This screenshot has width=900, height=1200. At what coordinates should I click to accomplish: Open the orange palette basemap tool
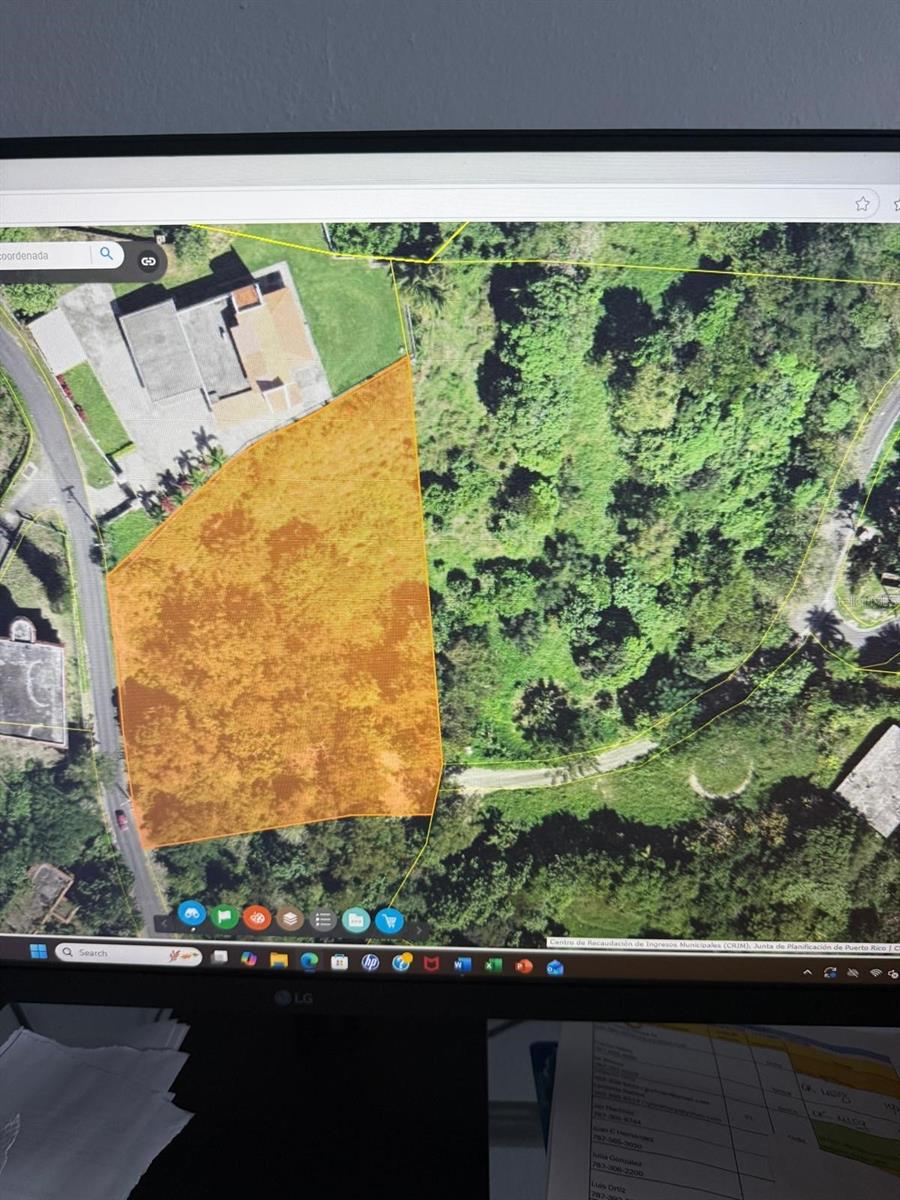tap(257, 917)
